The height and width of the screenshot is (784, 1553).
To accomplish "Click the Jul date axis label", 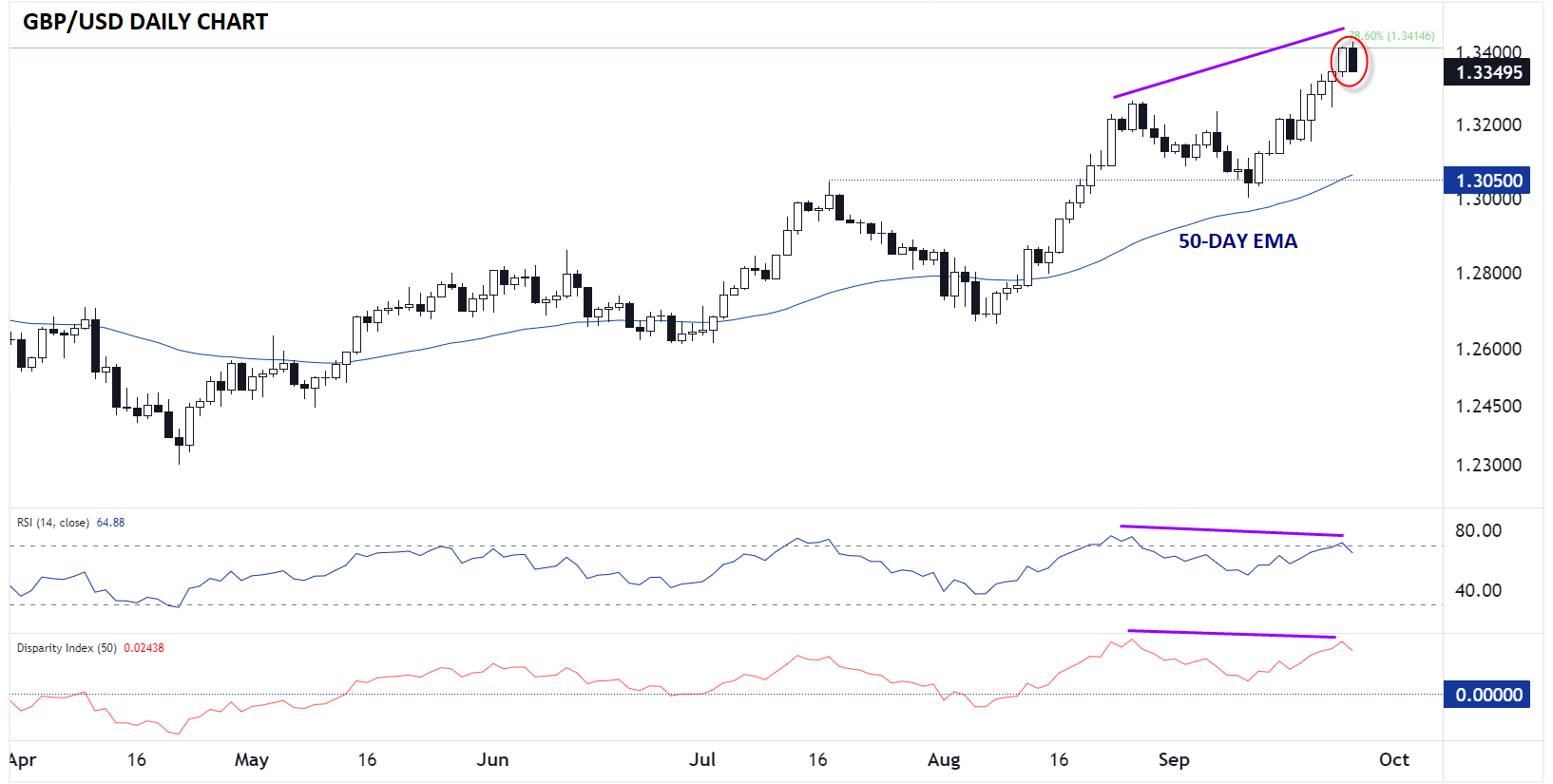I will coord(702,759).
